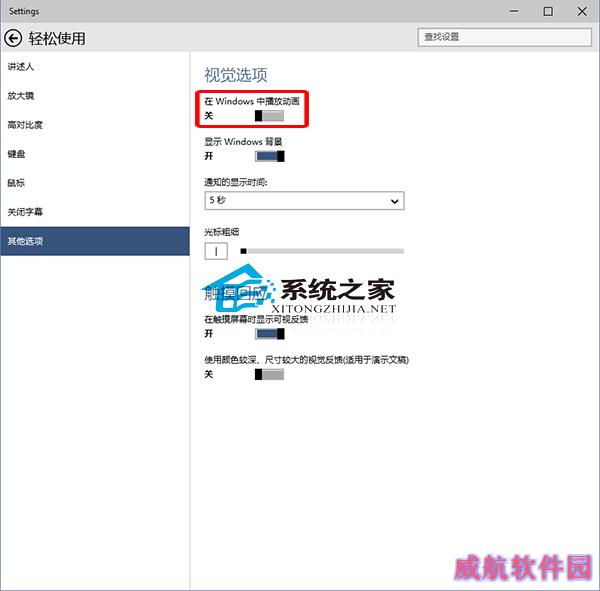
Task: Click the 轻松使用 page title
Action: [x=57, y=39]
